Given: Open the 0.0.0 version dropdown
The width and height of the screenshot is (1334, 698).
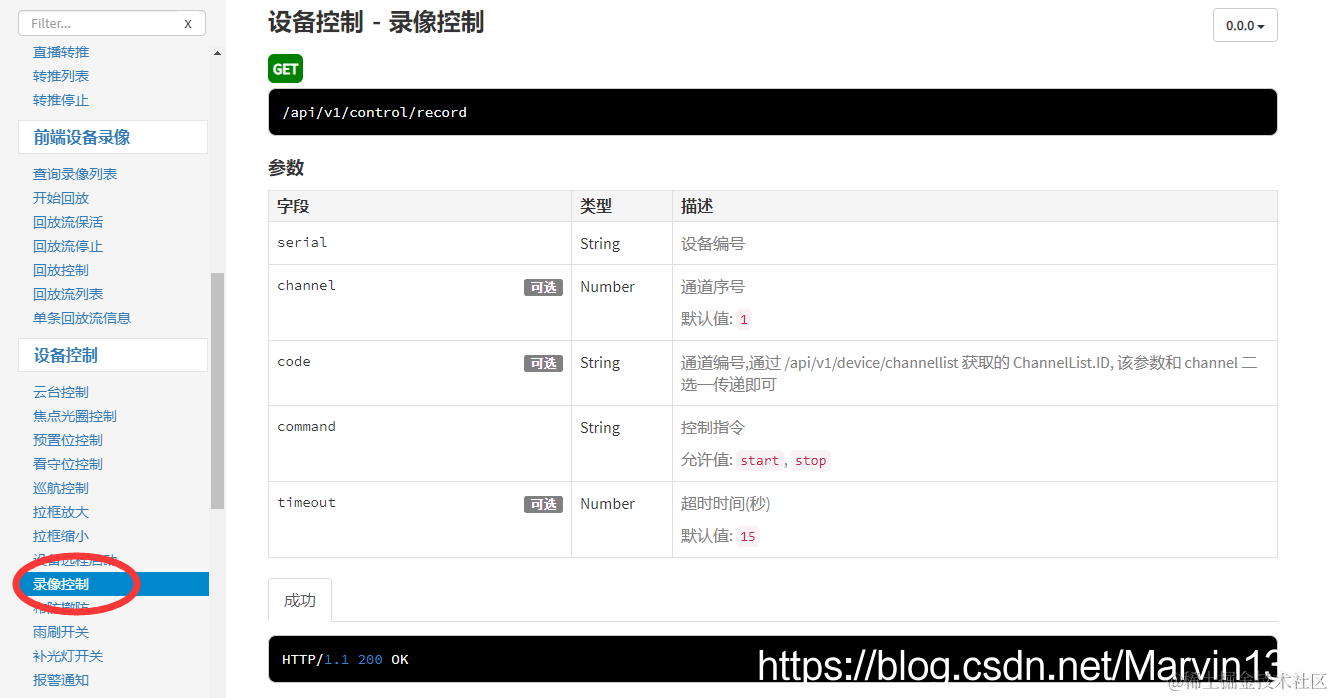Looking at the screenshot, I should pos(1245,25).
